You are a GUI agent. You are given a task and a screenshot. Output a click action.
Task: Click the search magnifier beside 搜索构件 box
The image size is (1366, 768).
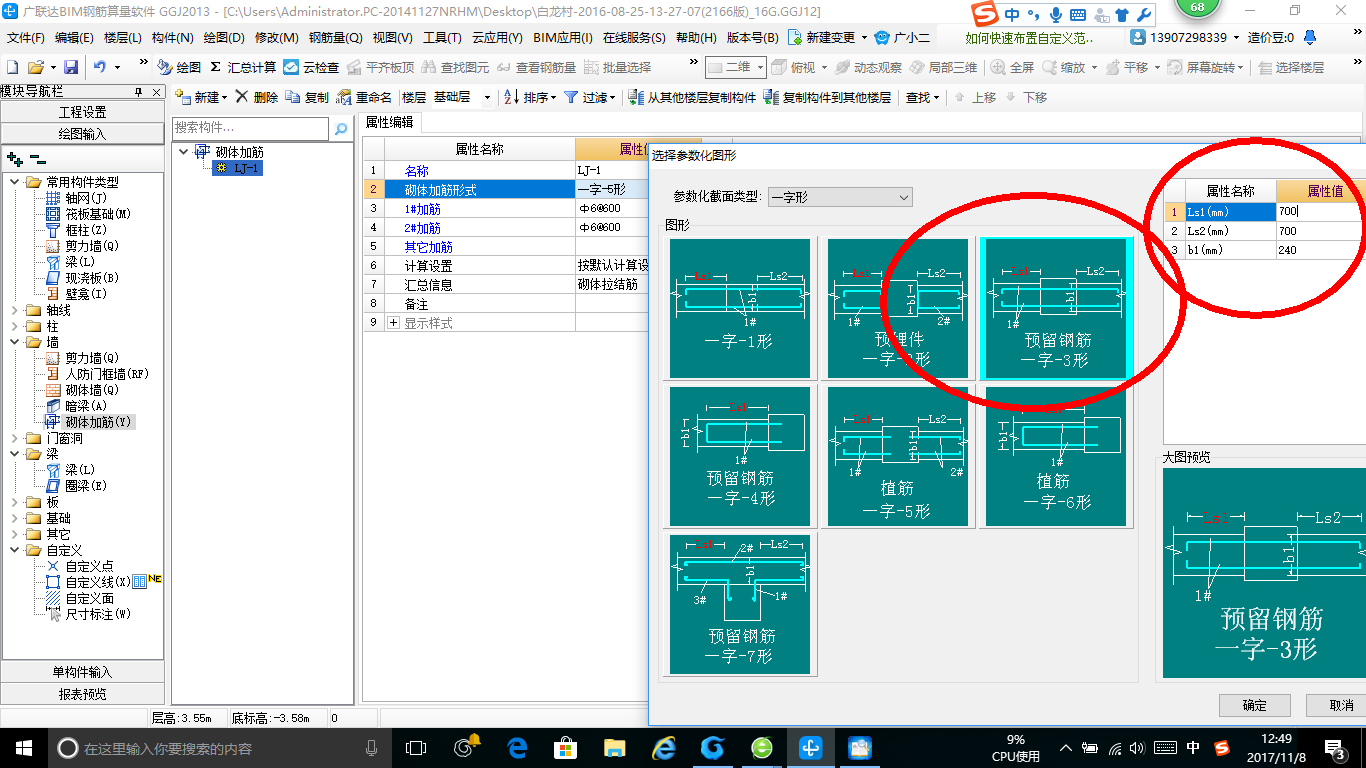pyautogui.click(x=340, y=128)
